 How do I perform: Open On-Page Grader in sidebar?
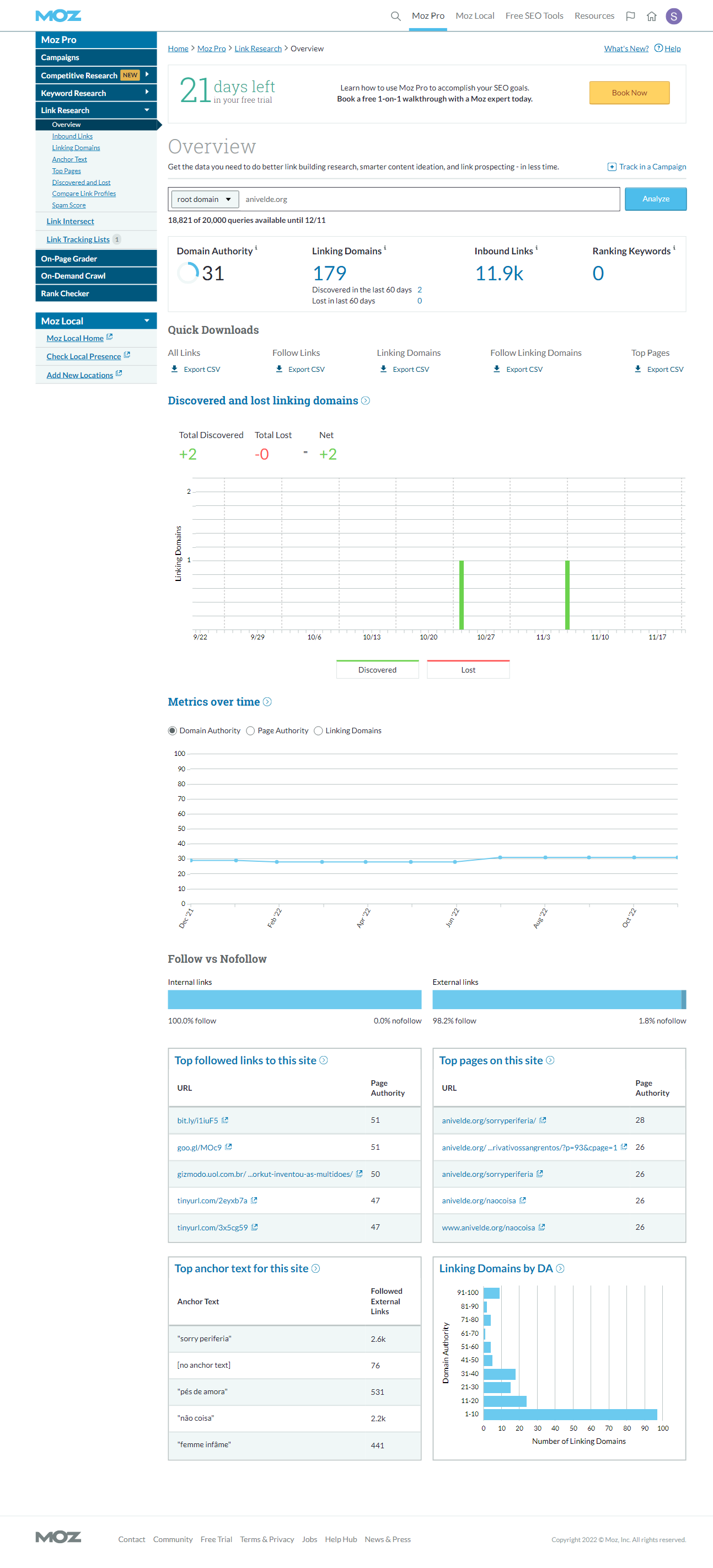coord(96,258)
